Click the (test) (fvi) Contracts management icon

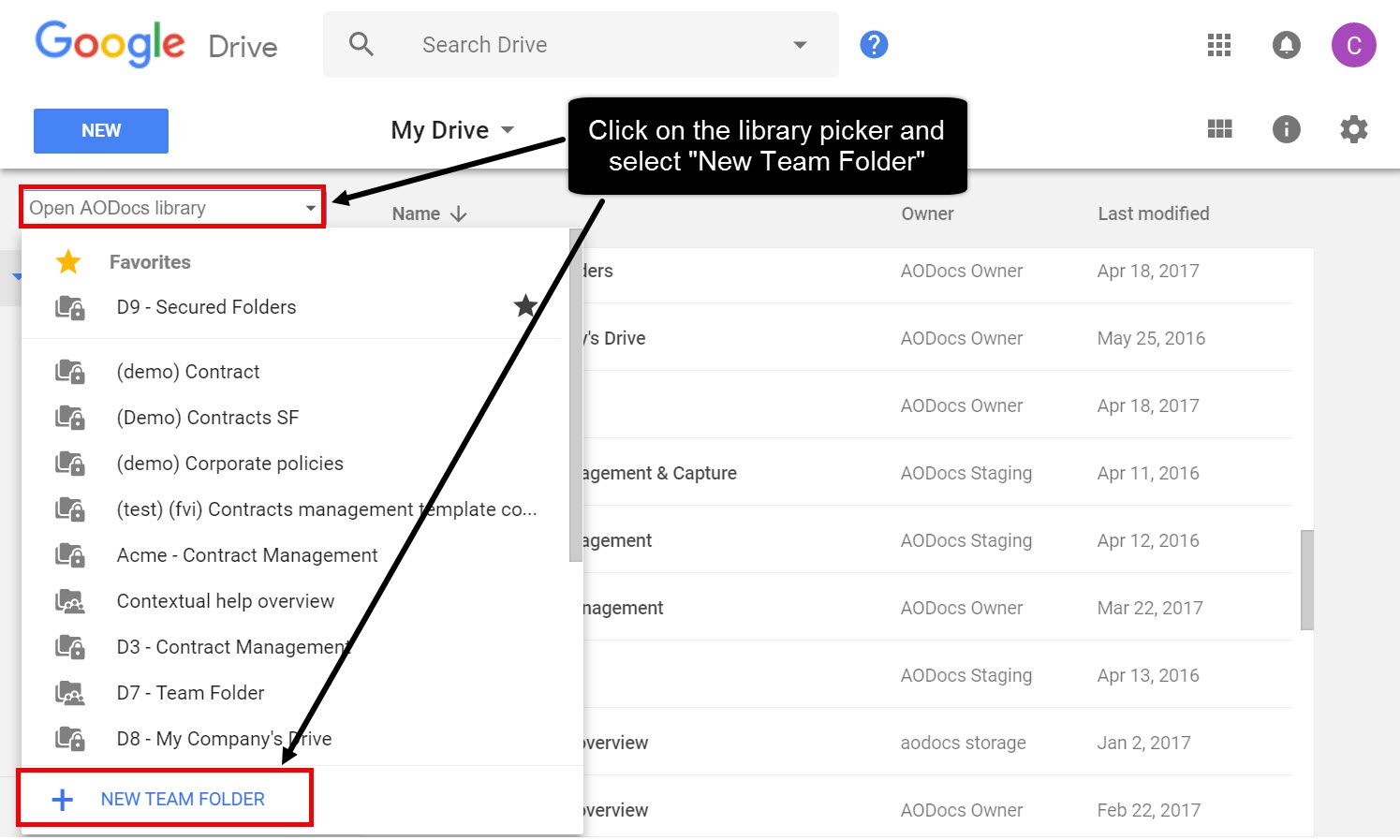[x=70, y=509]
